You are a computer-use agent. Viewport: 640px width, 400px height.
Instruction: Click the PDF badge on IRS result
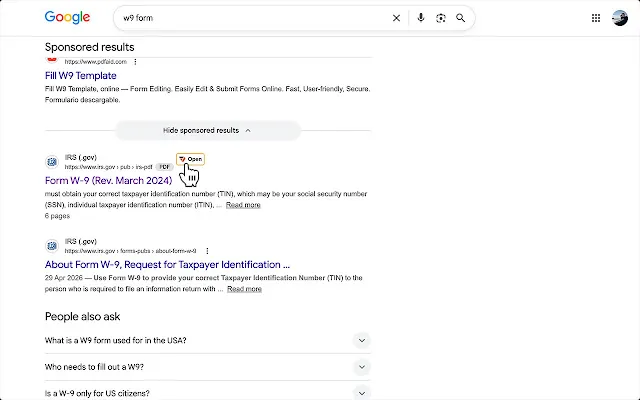(164, 167)
